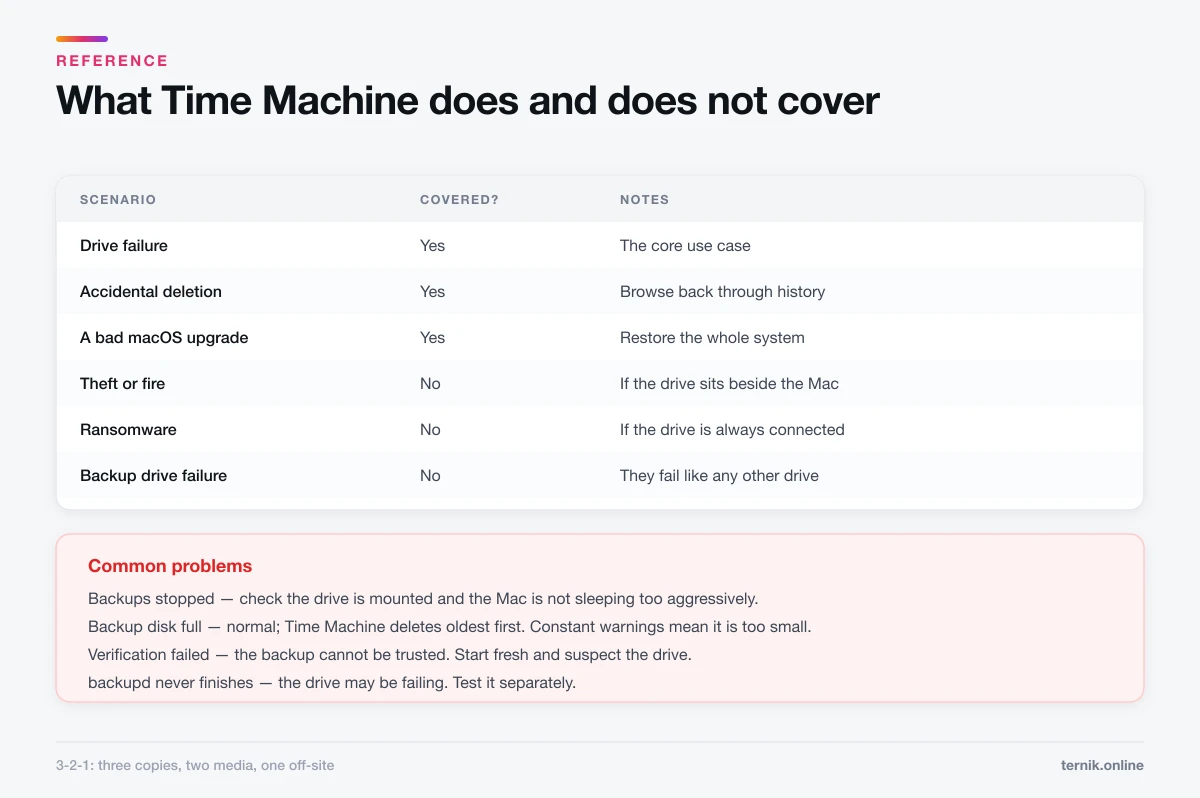Click the REFERENCE label above the title
1200x798 pixels.
pyautogui.click(x=112, y=60)
